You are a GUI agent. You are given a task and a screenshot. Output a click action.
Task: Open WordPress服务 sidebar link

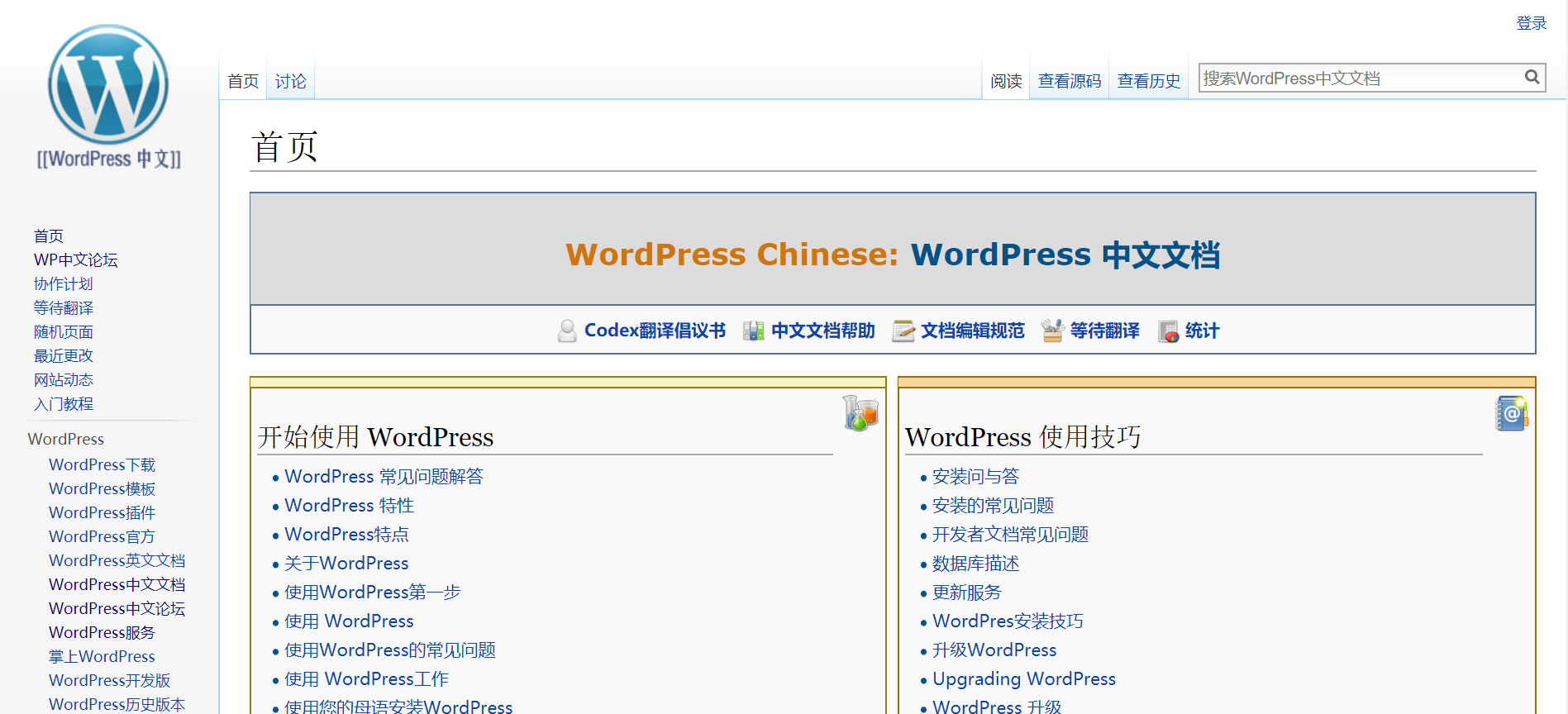(x=102, y=633)
